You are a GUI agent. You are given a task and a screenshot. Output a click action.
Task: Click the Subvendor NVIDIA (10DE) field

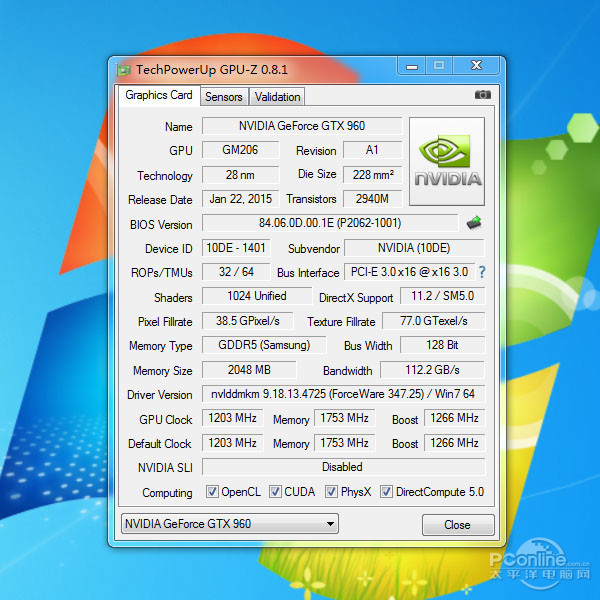click(414, 248)
